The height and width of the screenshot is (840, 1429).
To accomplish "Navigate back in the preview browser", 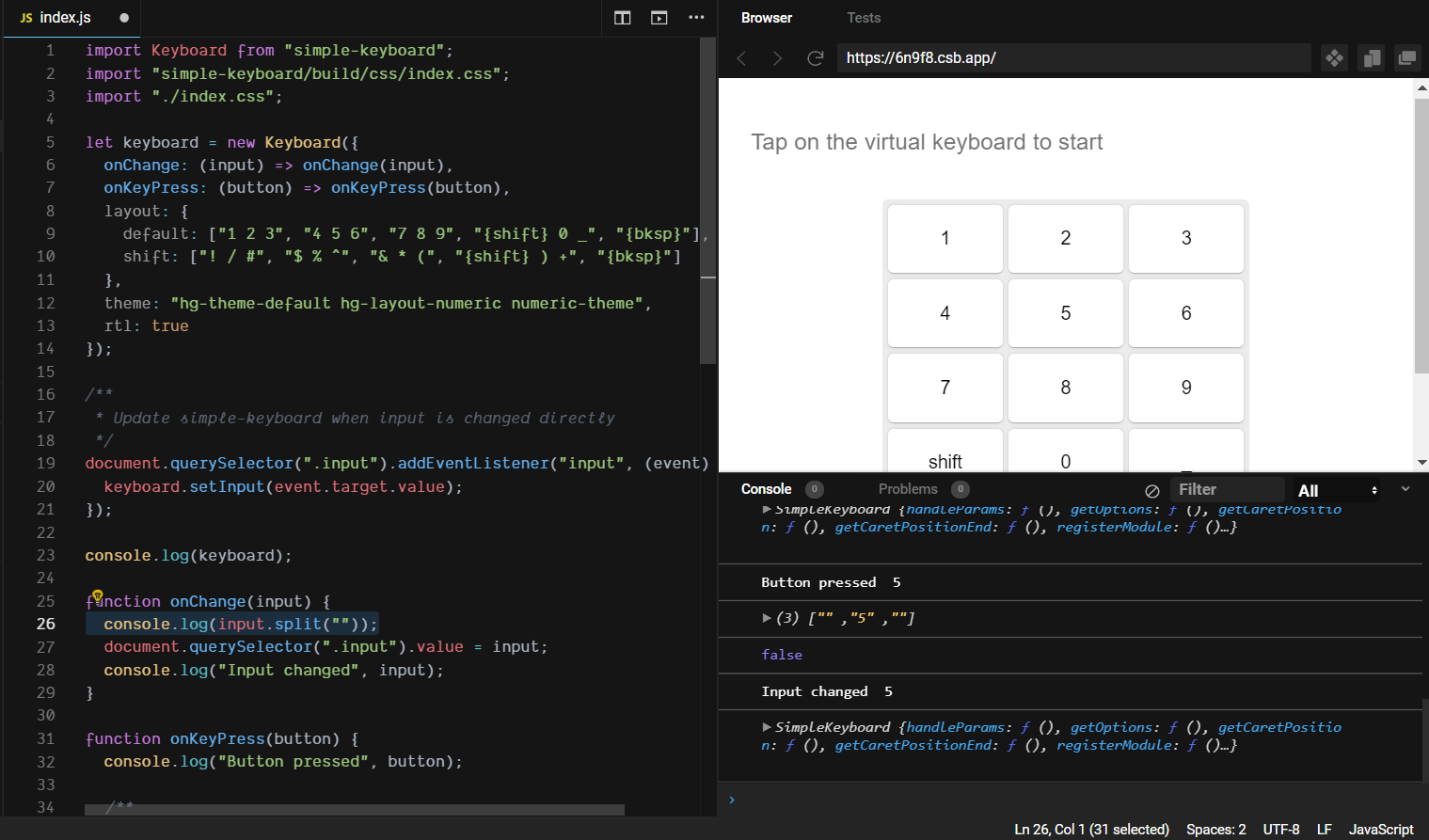I will [741, 57].
